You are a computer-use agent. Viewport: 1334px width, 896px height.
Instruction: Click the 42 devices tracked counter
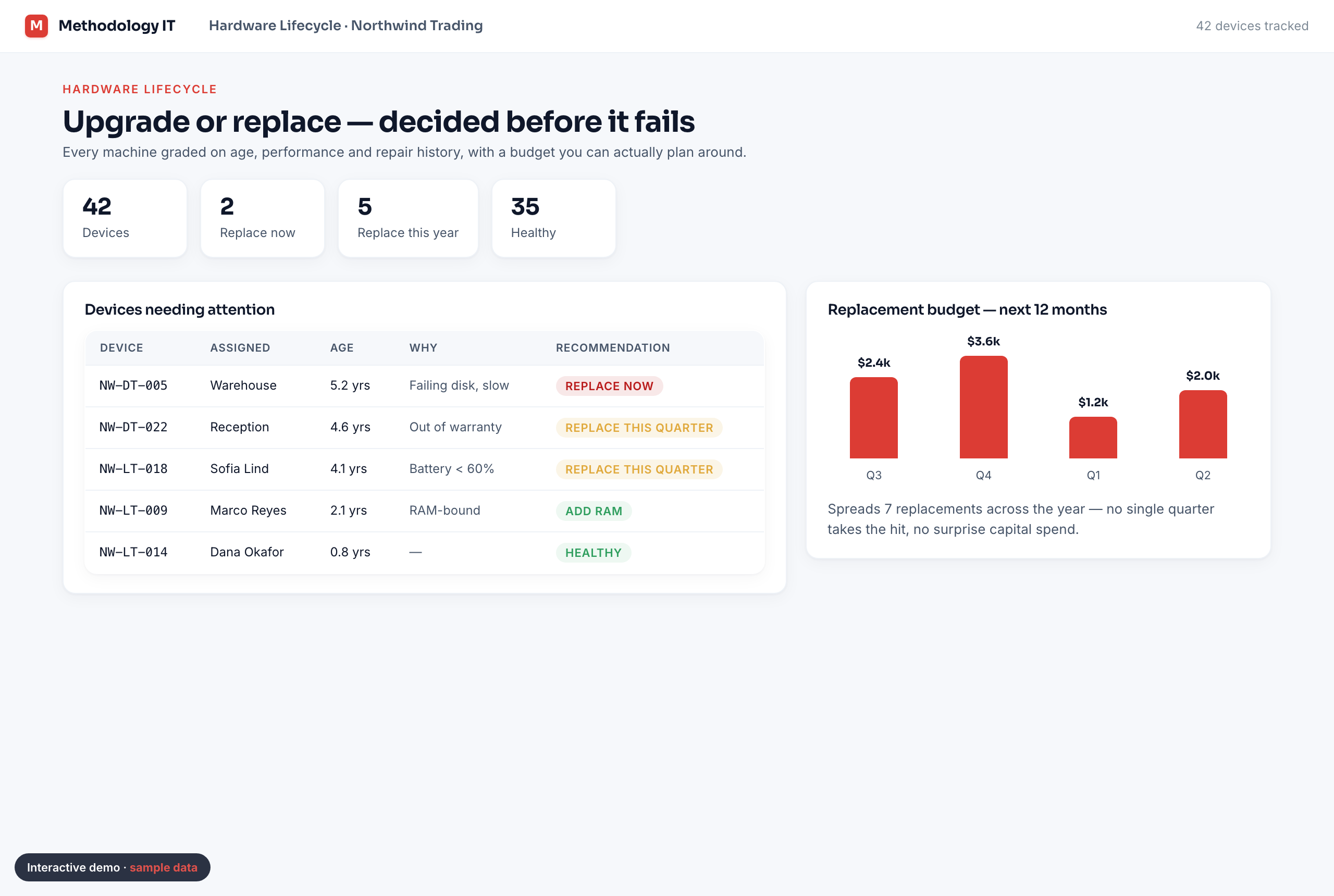click(x=1252, y=26)
